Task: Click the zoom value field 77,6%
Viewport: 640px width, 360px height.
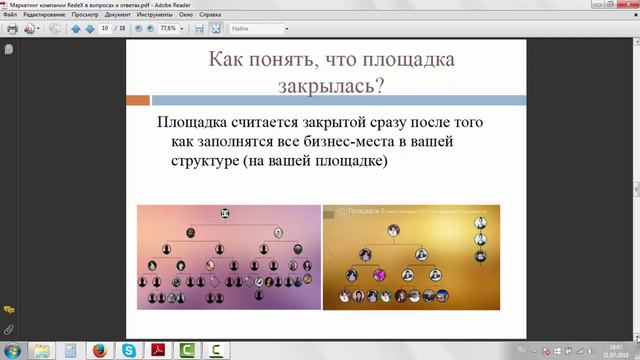Action: click(168, 28)
